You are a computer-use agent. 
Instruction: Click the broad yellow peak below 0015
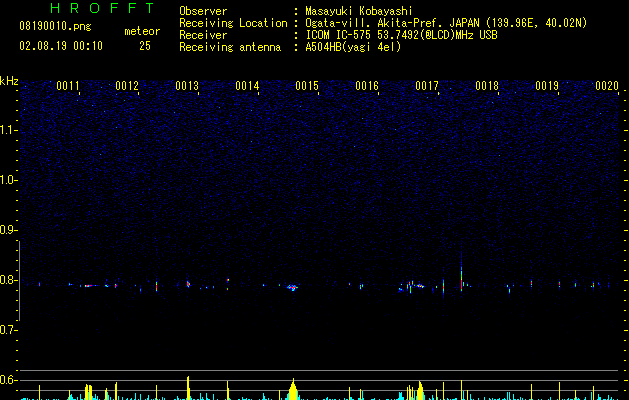pyautogui.click(x=293, y=389)
